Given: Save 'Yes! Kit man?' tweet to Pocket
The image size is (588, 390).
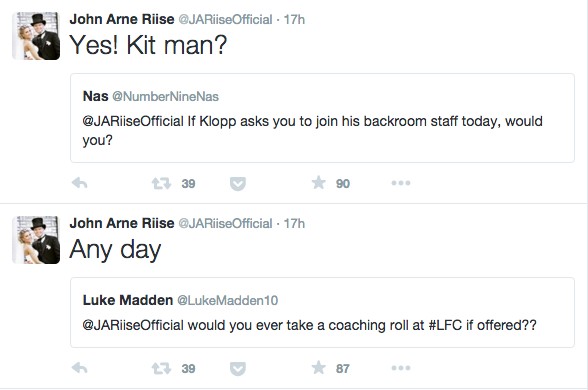Looking at the screenshot, I should tap(238, 184).
